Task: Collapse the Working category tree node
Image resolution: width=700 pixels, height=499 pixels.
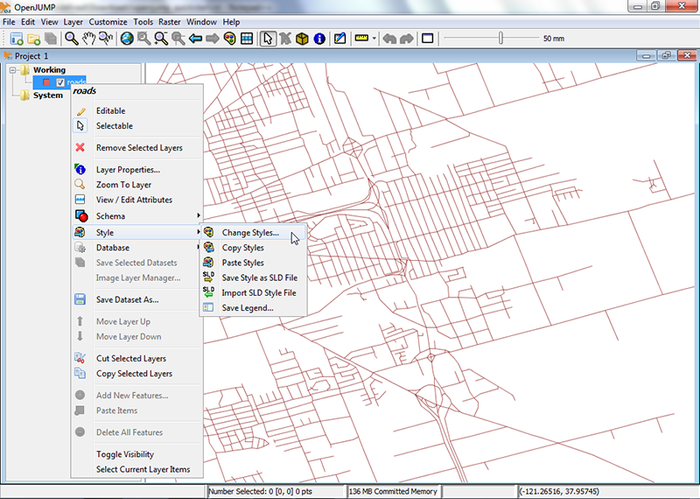Action: tap(13, 70)
